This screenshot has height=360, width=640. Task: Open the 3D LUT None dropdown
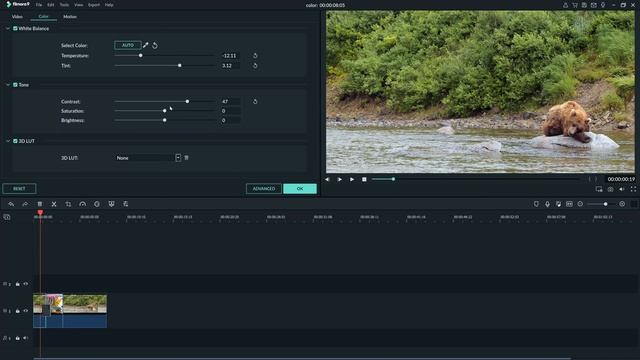(x=148, y=158)
